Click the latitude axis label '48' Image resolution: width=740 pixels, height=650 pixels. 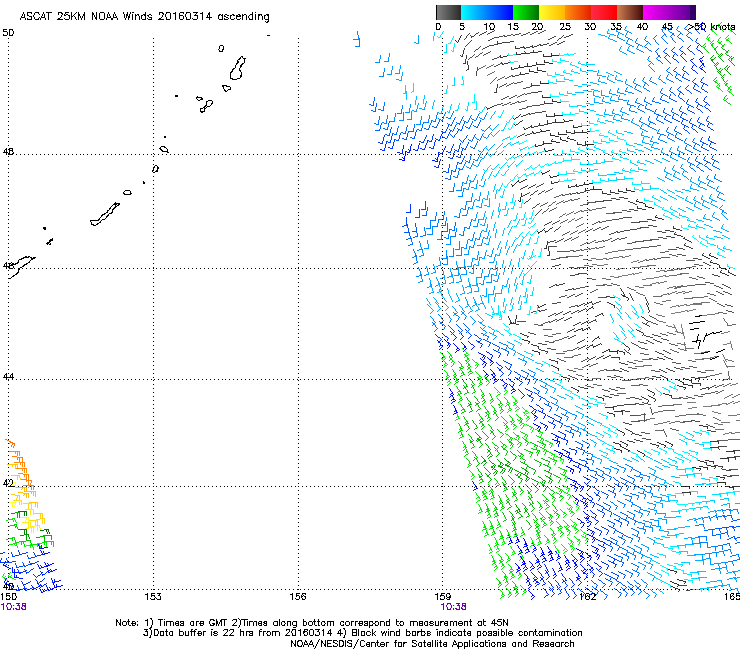pyautogui.click(x=8, y=152)
